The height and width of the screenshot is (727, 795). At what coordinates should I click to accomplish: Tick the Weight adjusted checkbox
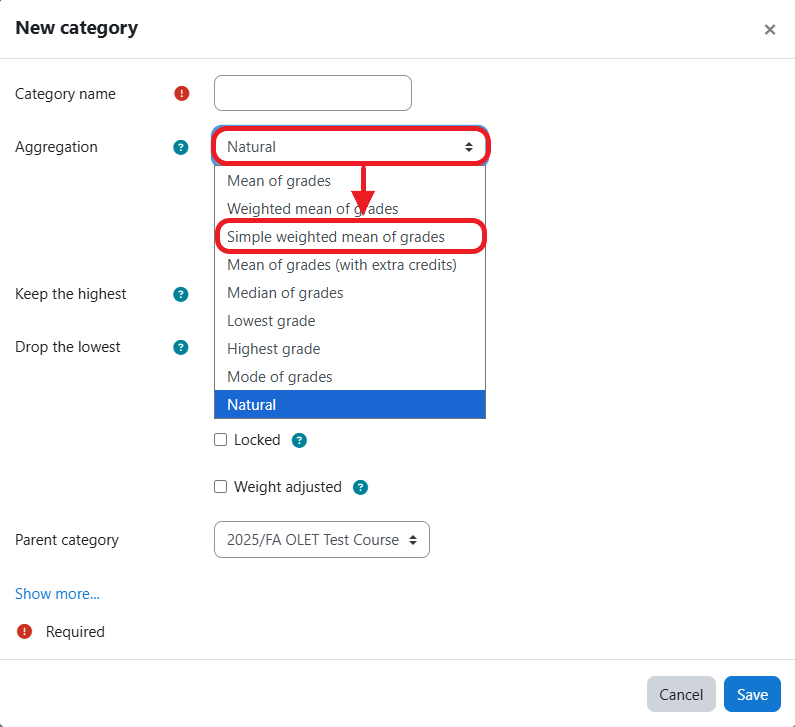221,487
